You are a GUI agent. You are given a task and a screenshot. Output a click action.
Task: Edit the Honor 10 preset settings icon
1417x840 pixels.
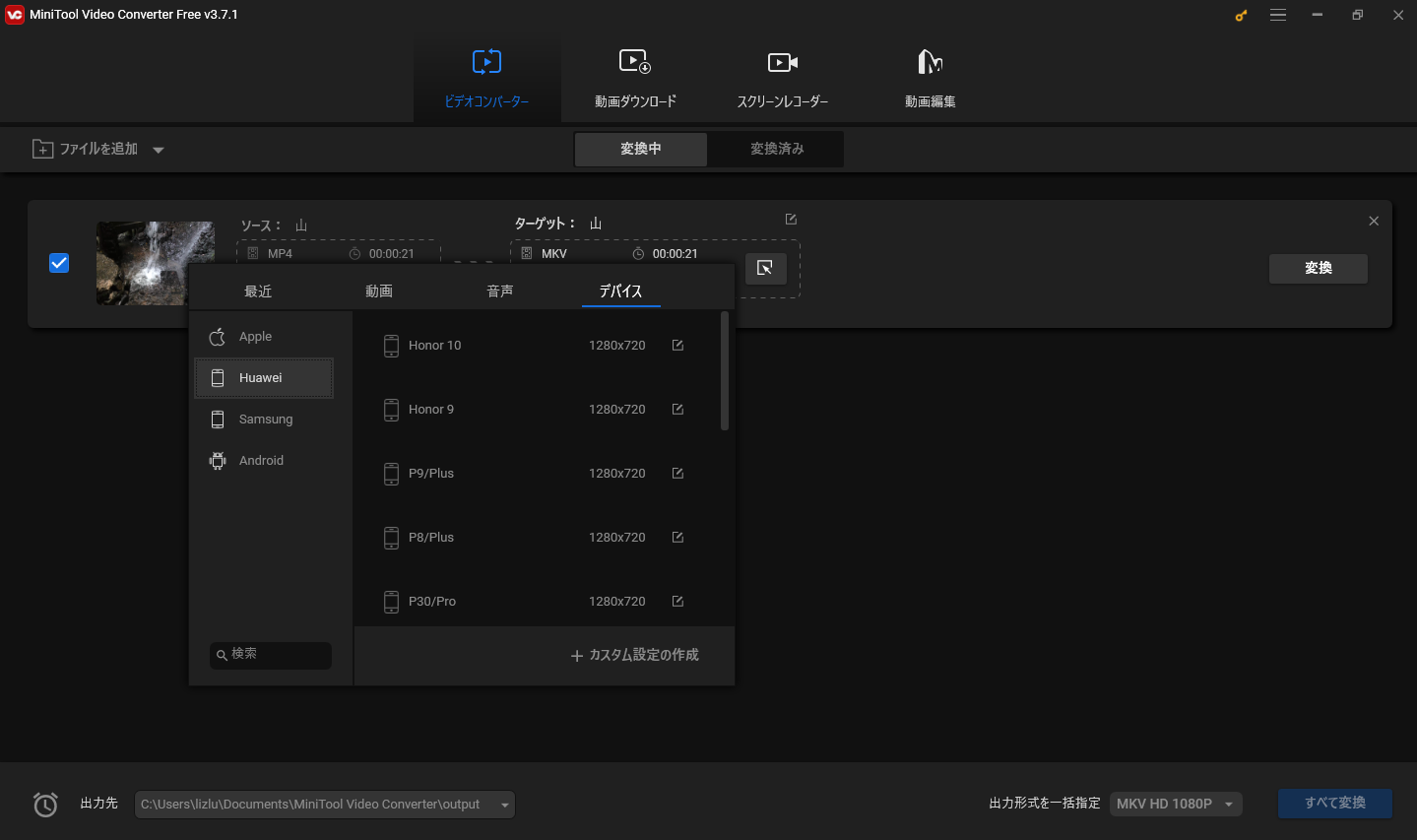(x=677, y=346)
